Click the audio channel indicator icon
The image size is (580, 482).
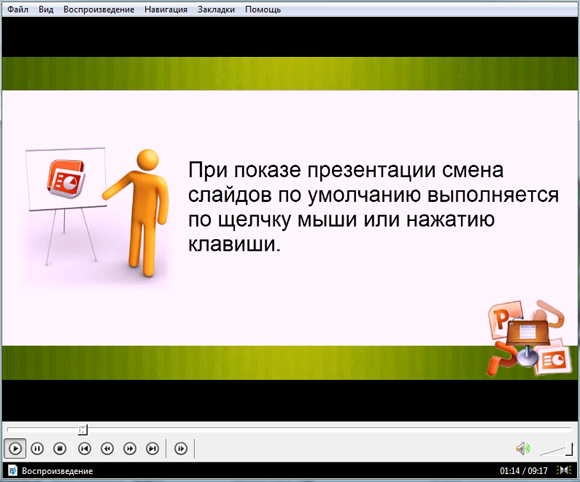564,471
